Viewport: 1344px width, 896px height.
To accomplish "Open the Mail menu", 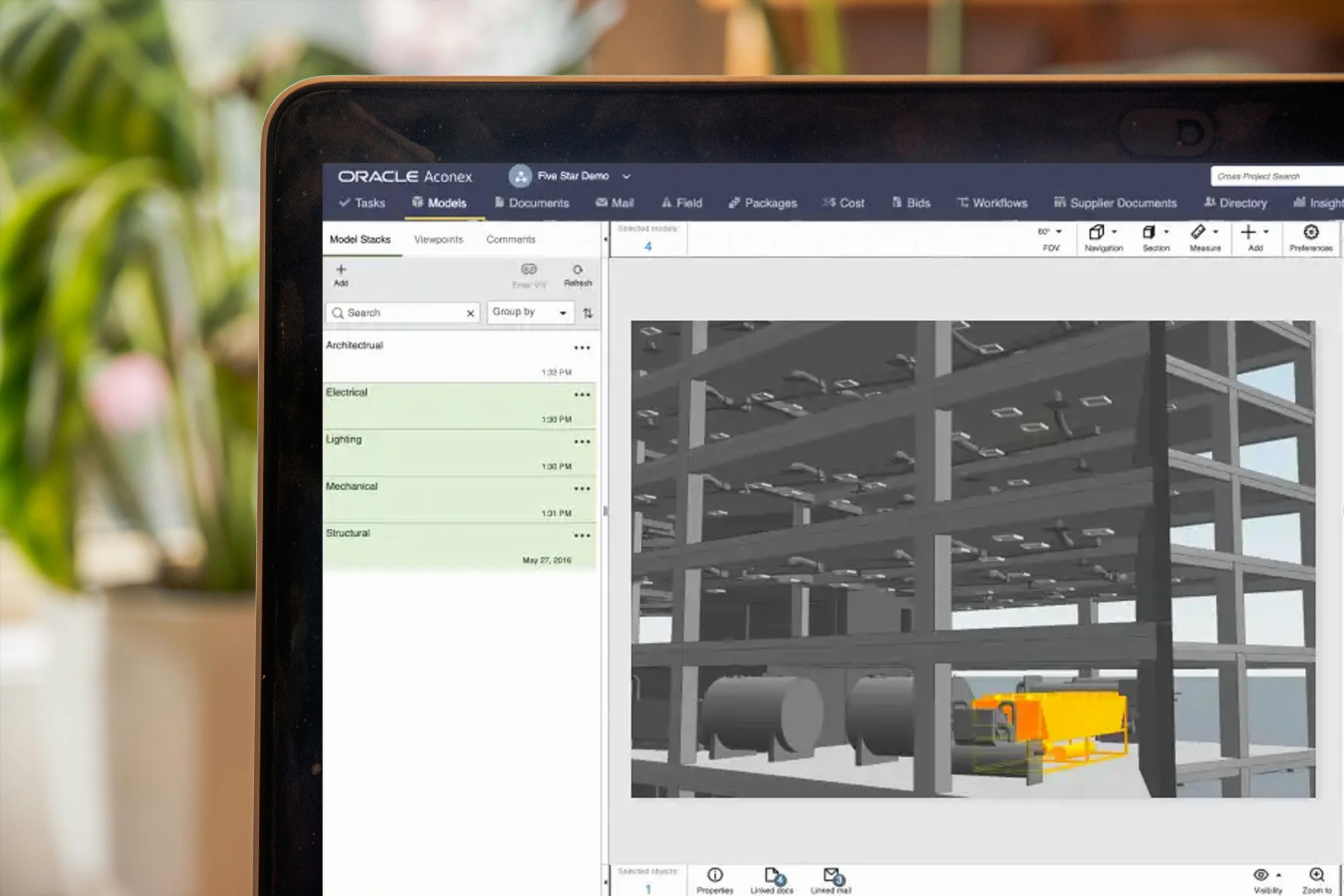I will point(615,203).
